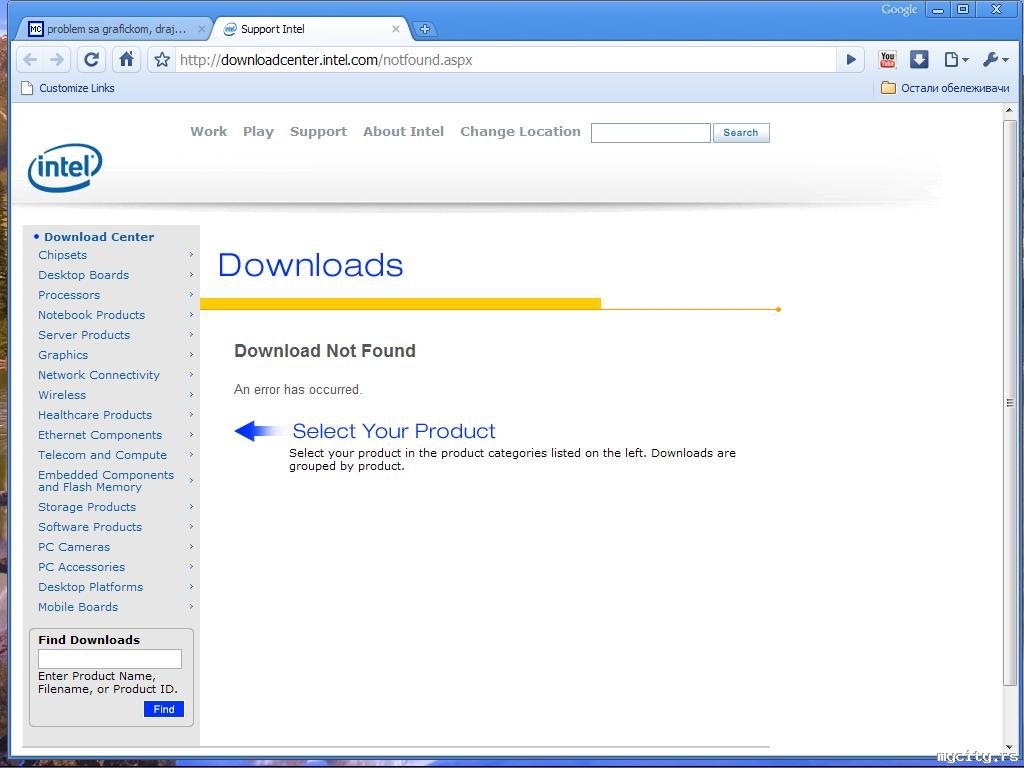Expand the Notebook Products arrow

pos(191,315)
